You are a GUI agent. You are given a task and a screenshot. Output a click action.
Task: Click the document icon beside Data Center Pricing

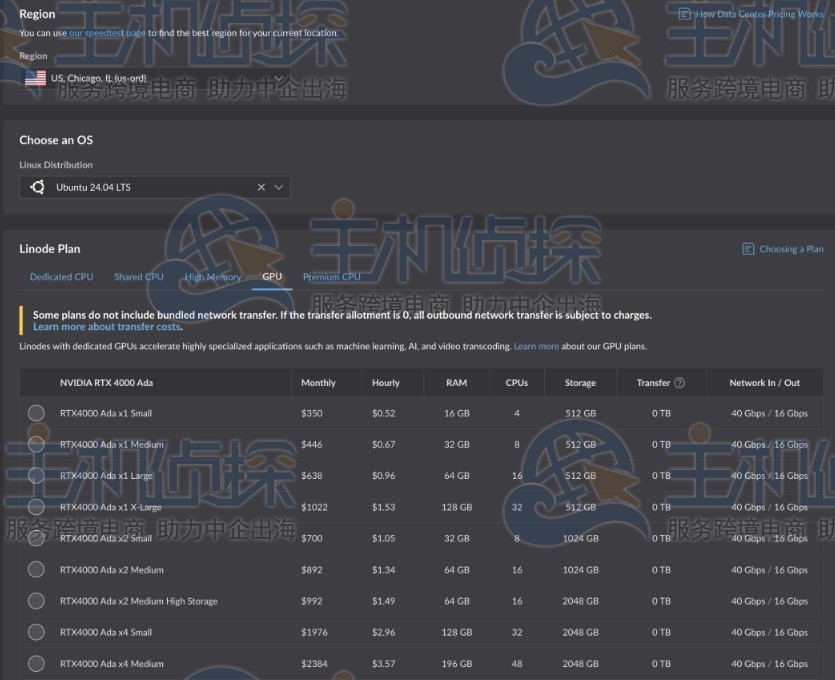pos(684,14)
